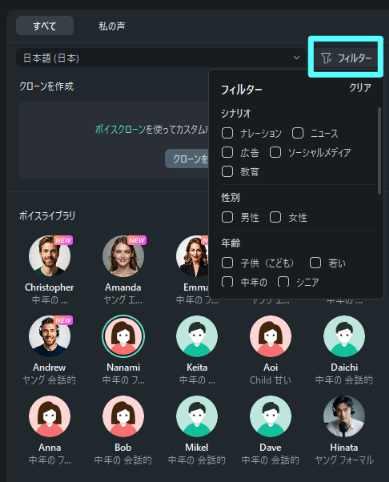Open the 日本語 (日本) language dropdown
The image size is (389, 482).
click(x=161, y=58)
